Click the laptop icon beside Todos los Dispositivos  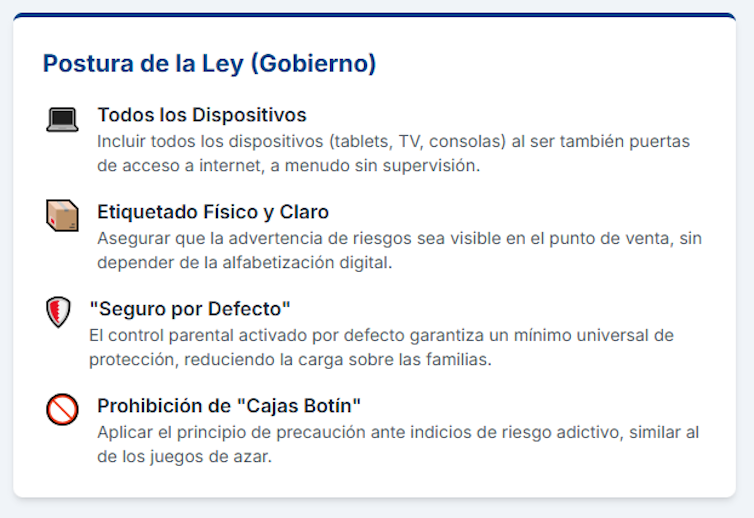62,120
